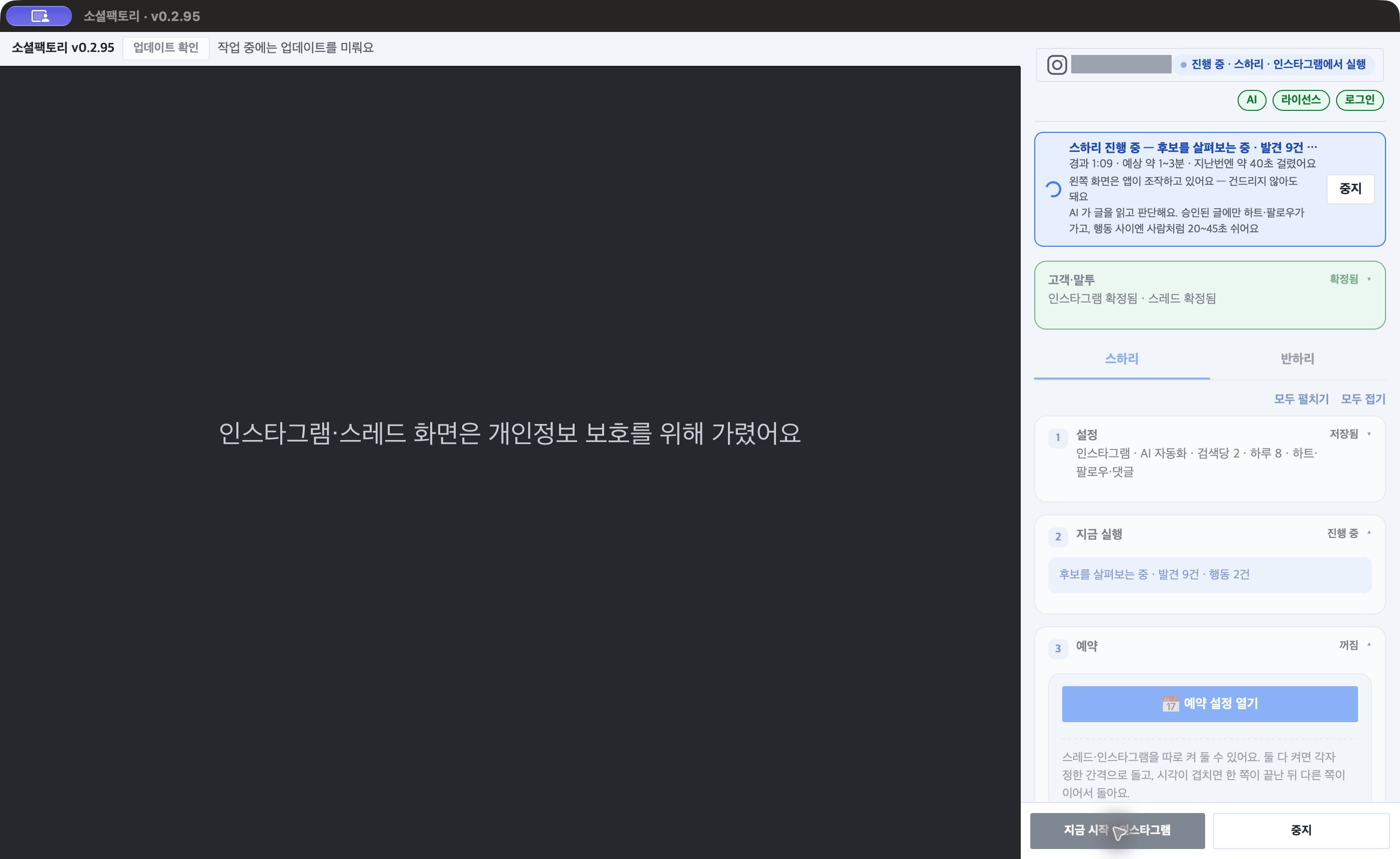This screenshot has width=1400, height=859.
Task: Click status pill 진행 중 · 스하리 · 인스타그램에서 실행
Action: (1273, 65)
